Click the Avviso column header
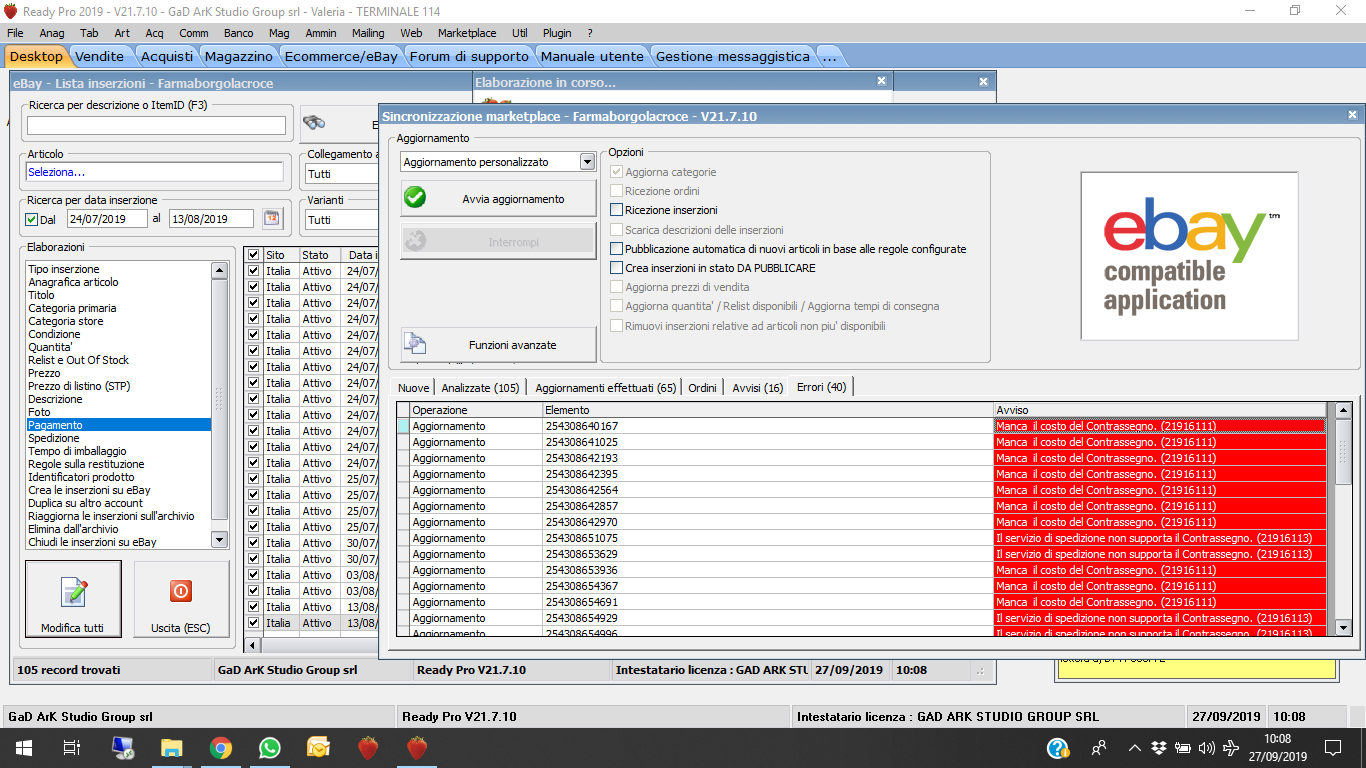 1159,410
